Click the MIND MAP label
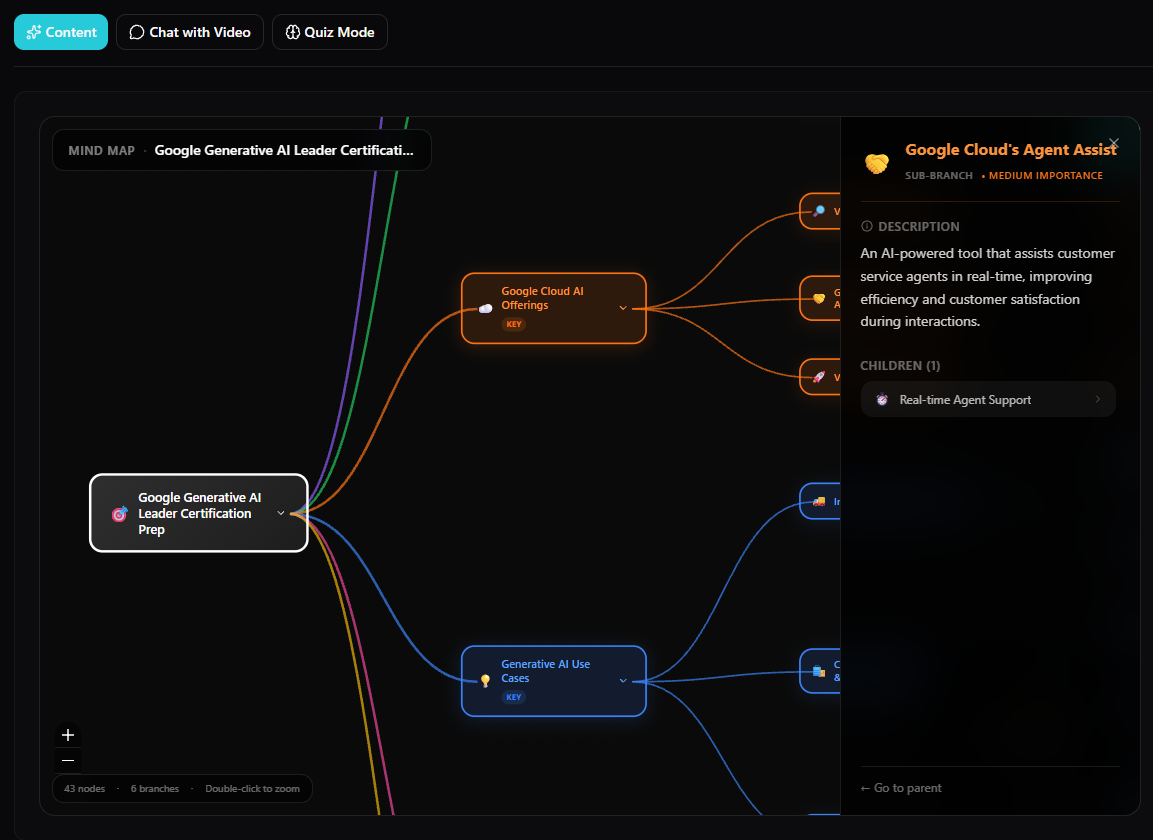Screen dimensions: 1153x840 [101, 150]
